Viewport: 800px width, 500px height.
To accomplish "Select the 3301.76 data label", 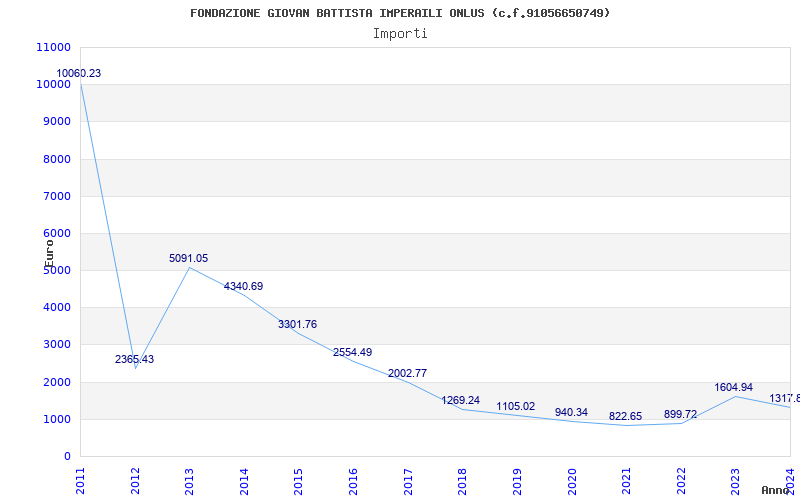I will pyautogui.click(x=297, y=324).
